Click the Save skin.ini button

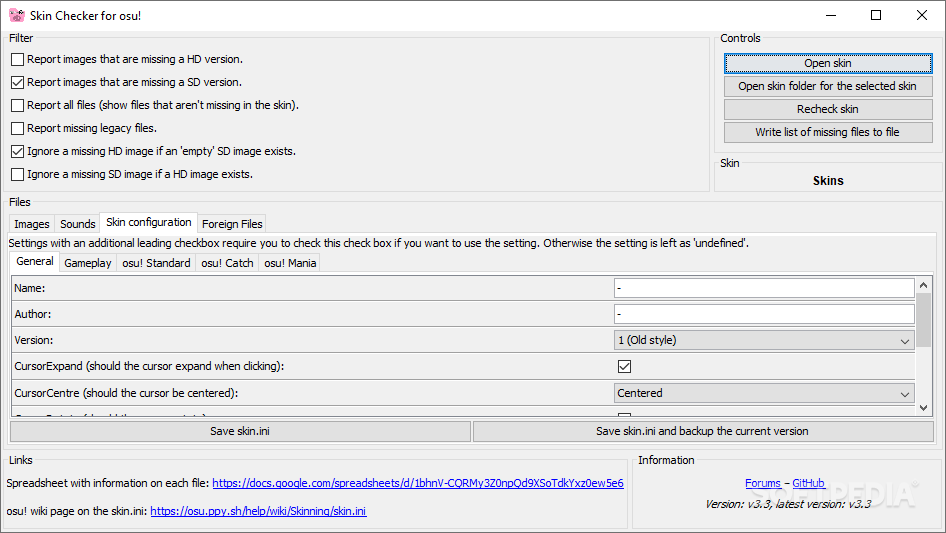240,431
